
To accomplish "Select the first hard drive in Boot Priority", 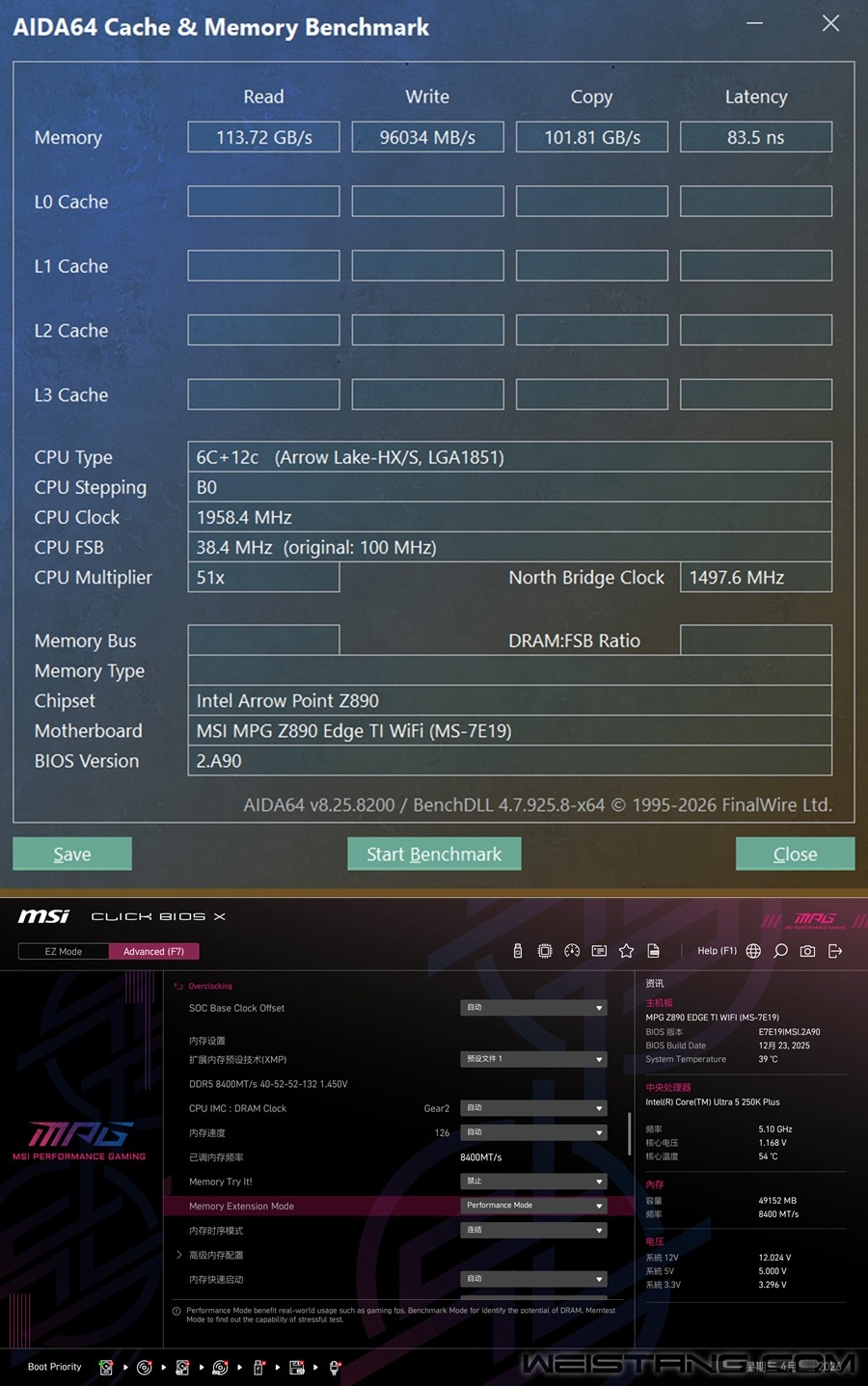I will tap(106, 1367).
